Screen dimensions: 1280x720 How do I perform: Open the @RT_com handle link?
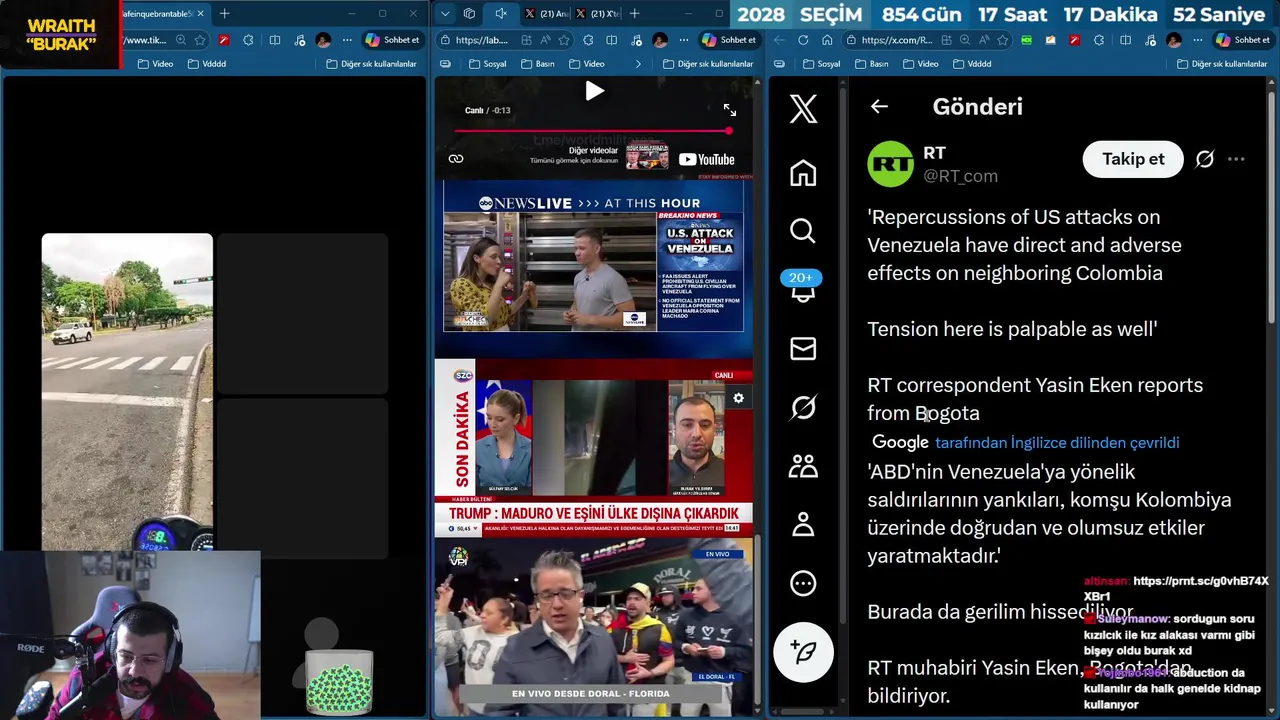click(x=960, y=176)
